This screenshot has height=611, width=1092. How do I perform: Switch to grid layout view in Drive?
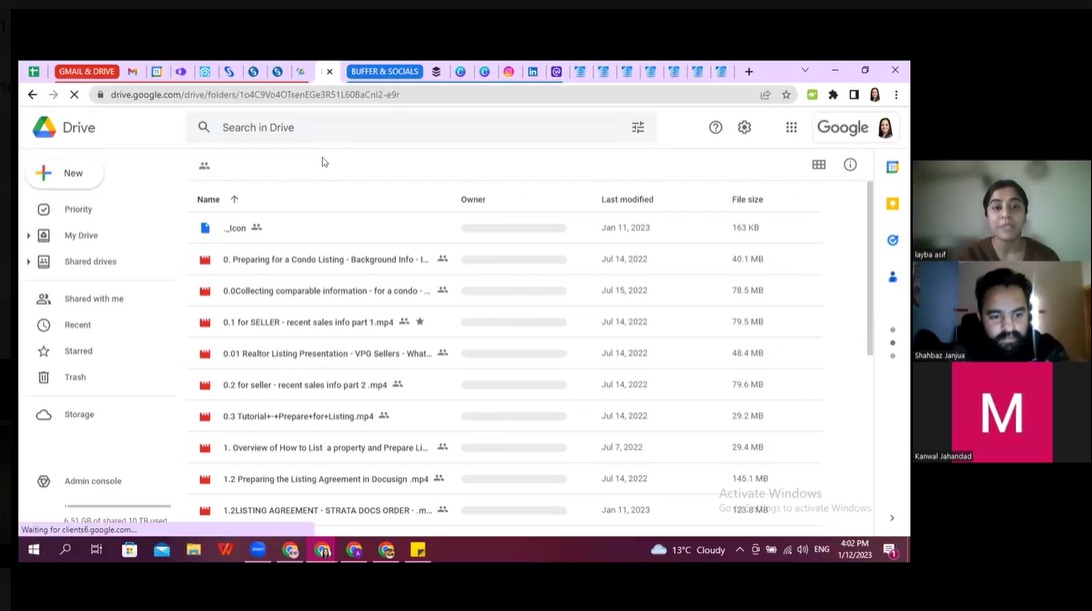click(x=819, y=164)
